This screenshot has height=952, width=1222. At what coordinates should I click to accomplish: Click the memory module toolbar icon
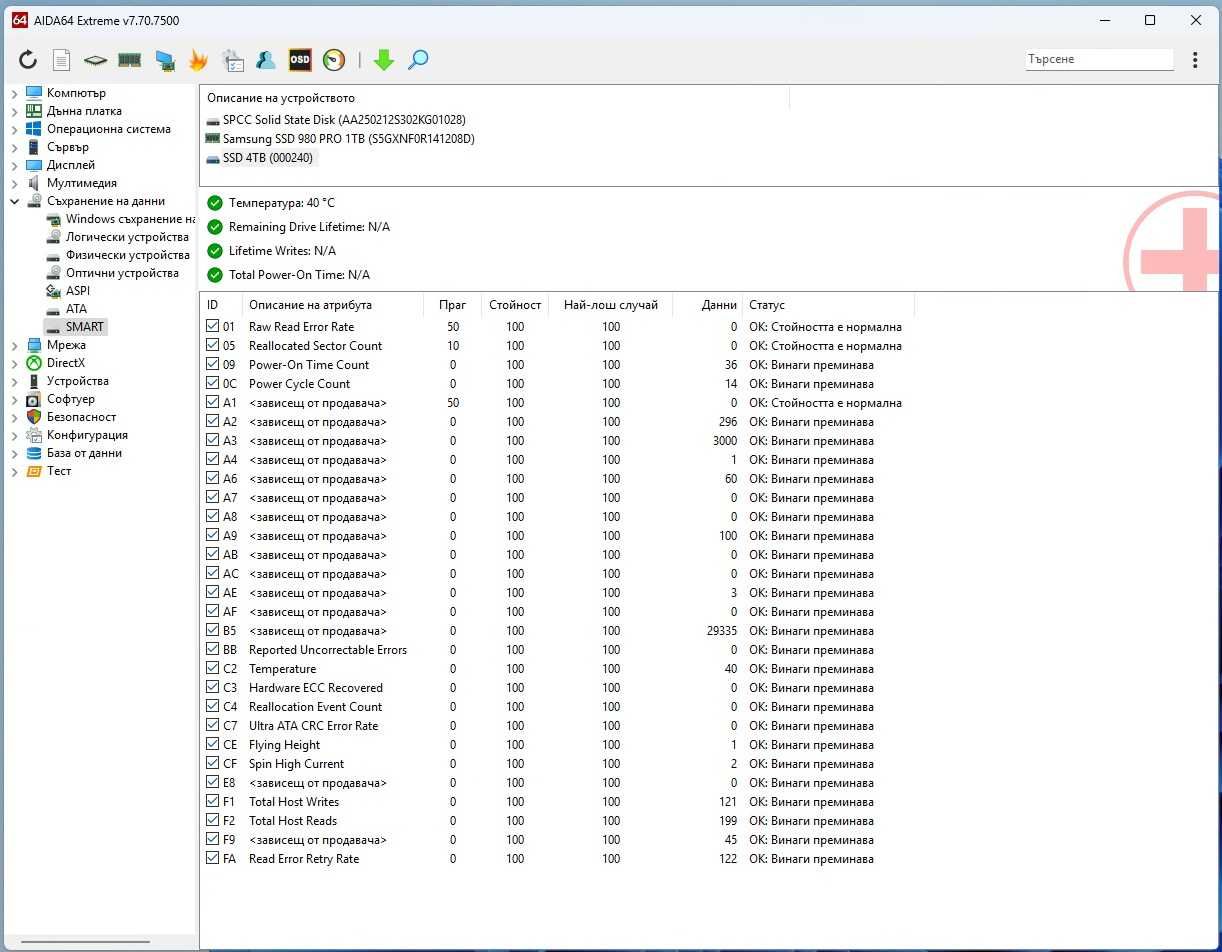pyautogui.click(x=129, y=60)
